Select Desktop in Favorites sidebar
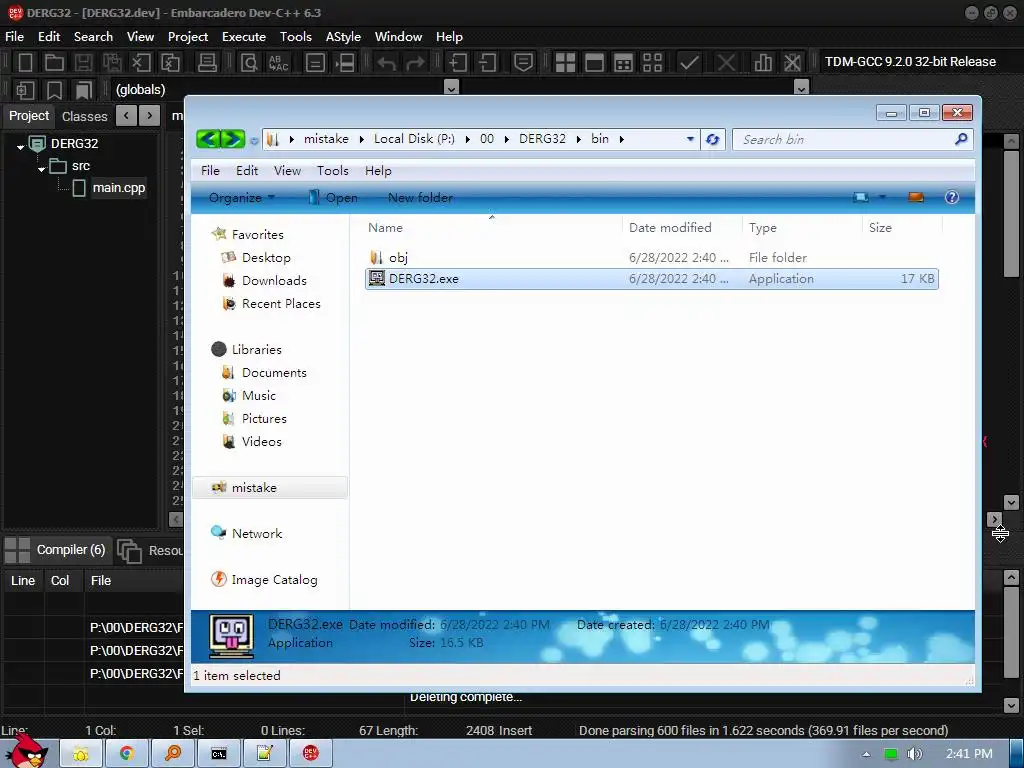The height and width of the screenshot is (768, 1024). point(266,257)
